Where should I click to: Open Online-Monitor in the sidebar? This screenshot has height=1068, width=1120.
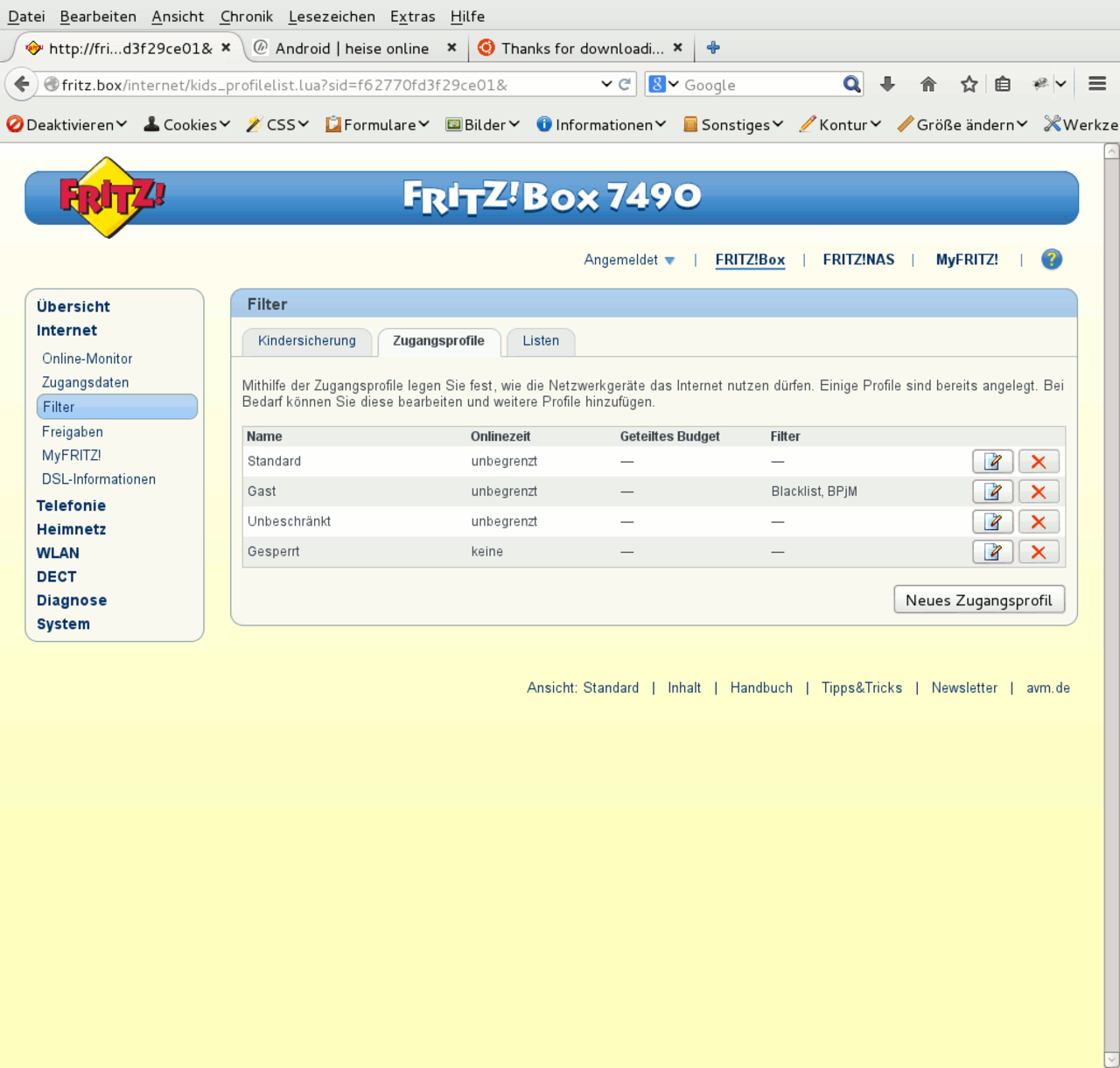coord(87,359)
